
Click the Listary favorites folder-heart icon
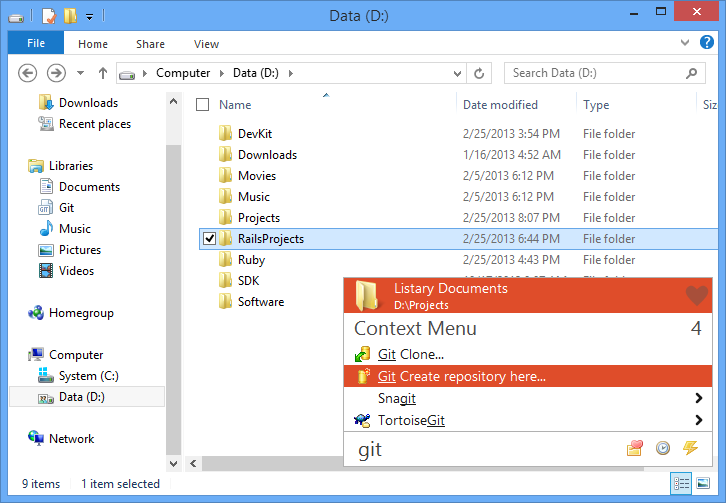pos(635,448)
